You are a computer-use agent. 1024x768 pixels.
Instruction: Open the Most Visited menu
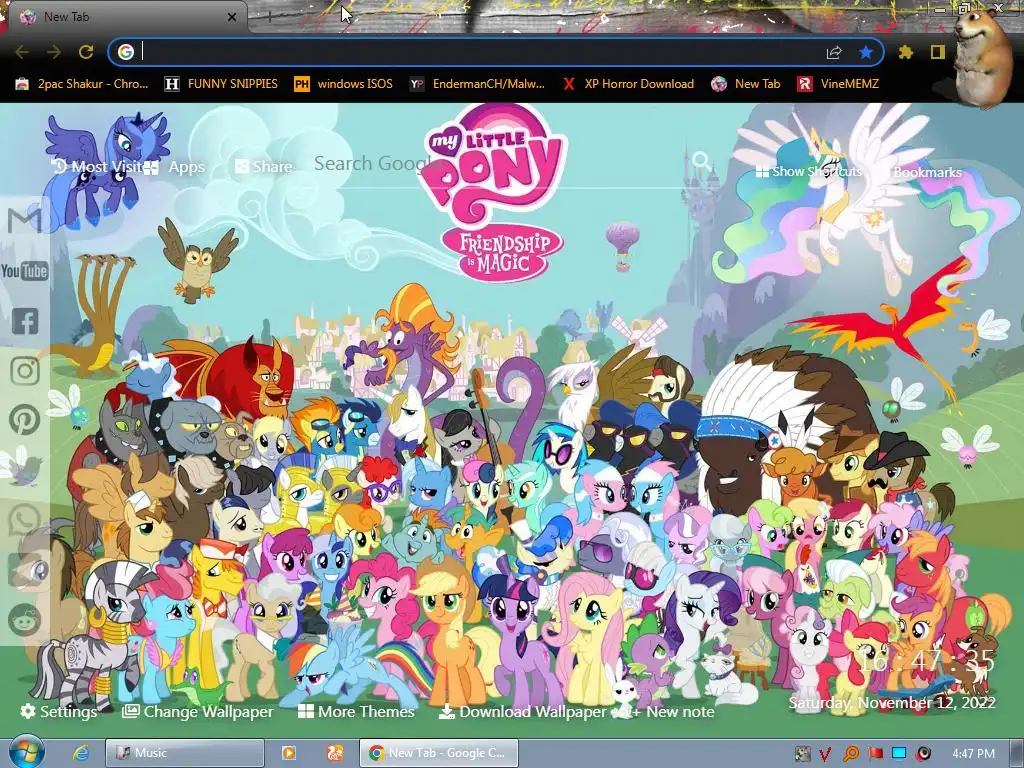tap(97, 167)
